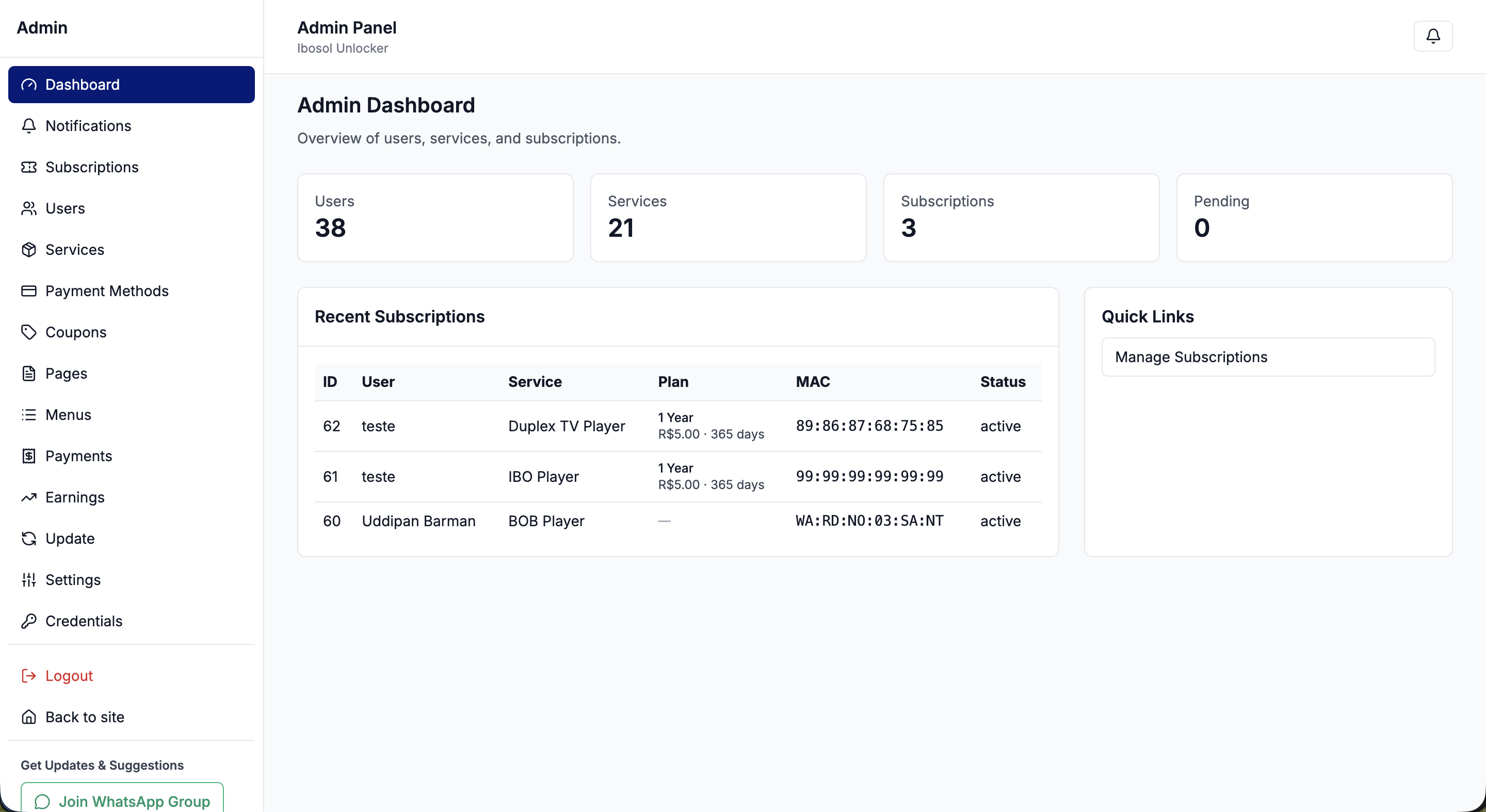Click the Earnings trending-up icon
Screen dimensions: 1486x812
pyautogui.click(x=29, y=497)
